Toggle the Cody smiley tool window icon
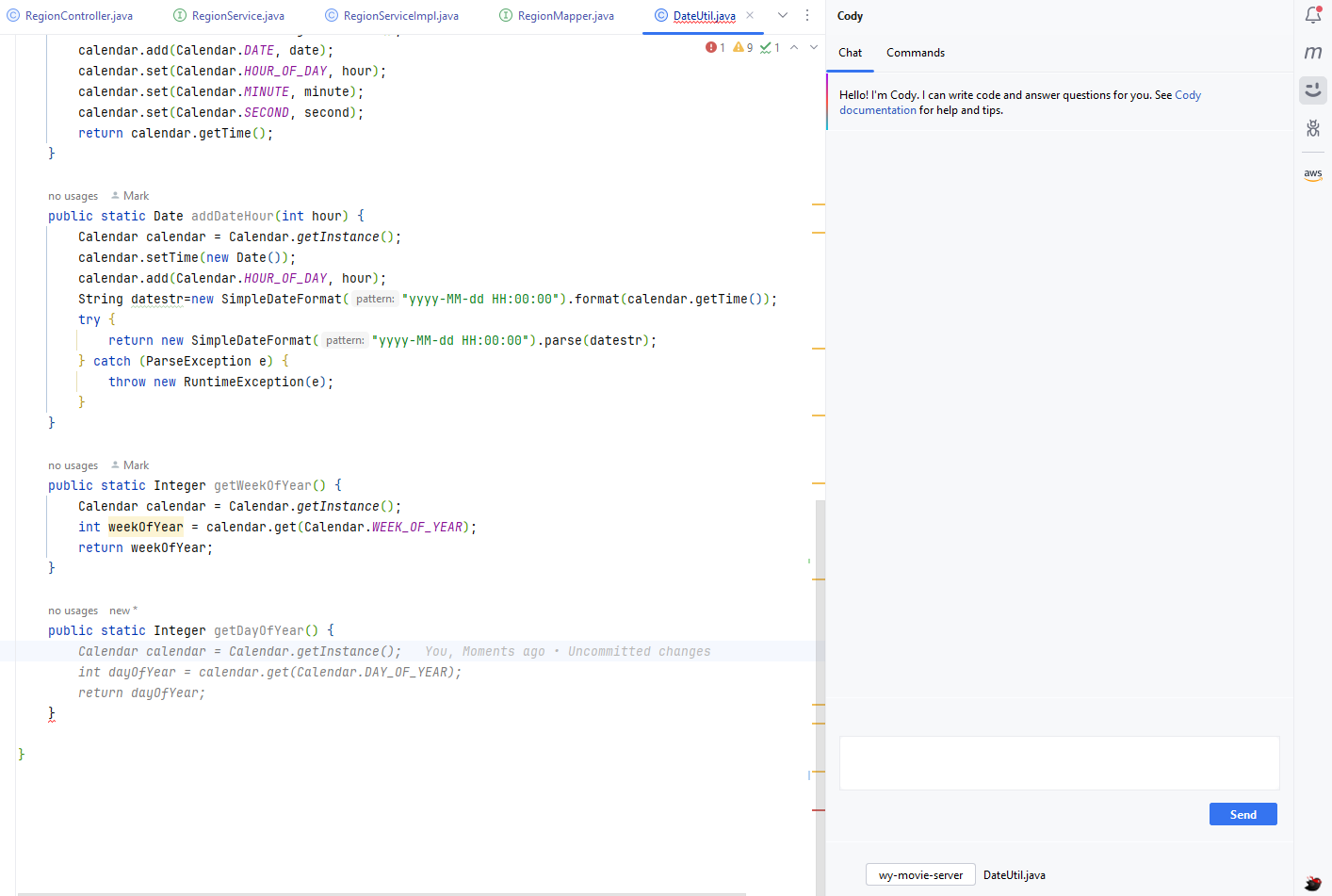 (1313, 90)
